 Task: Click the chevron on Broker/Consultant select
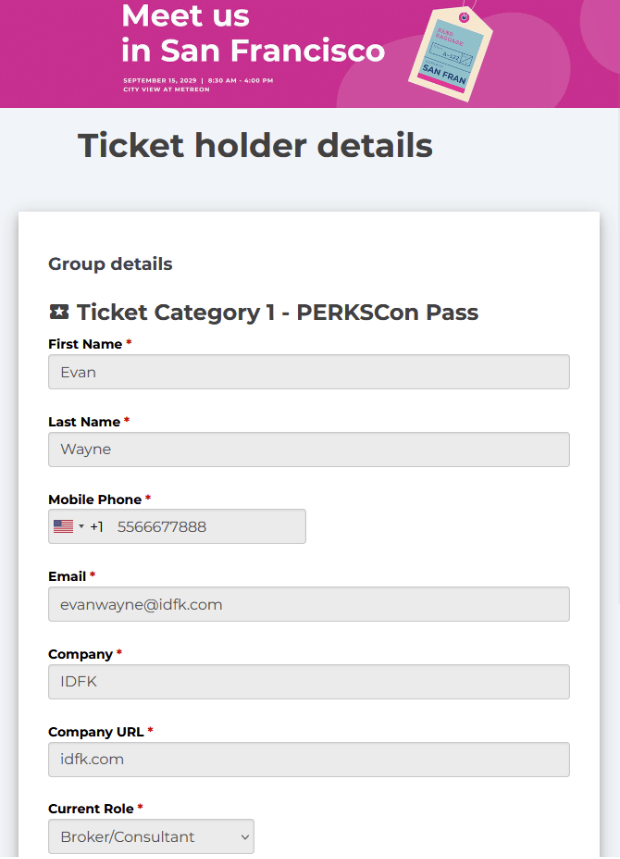click(x=245, y=837)
